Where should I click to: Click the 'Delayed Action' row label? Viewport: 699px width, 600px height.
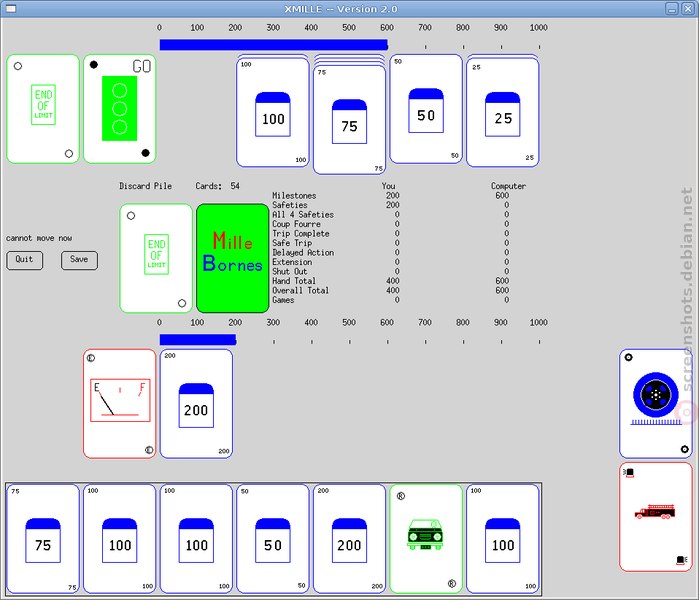pyautogui.click(x=303, y=252)
